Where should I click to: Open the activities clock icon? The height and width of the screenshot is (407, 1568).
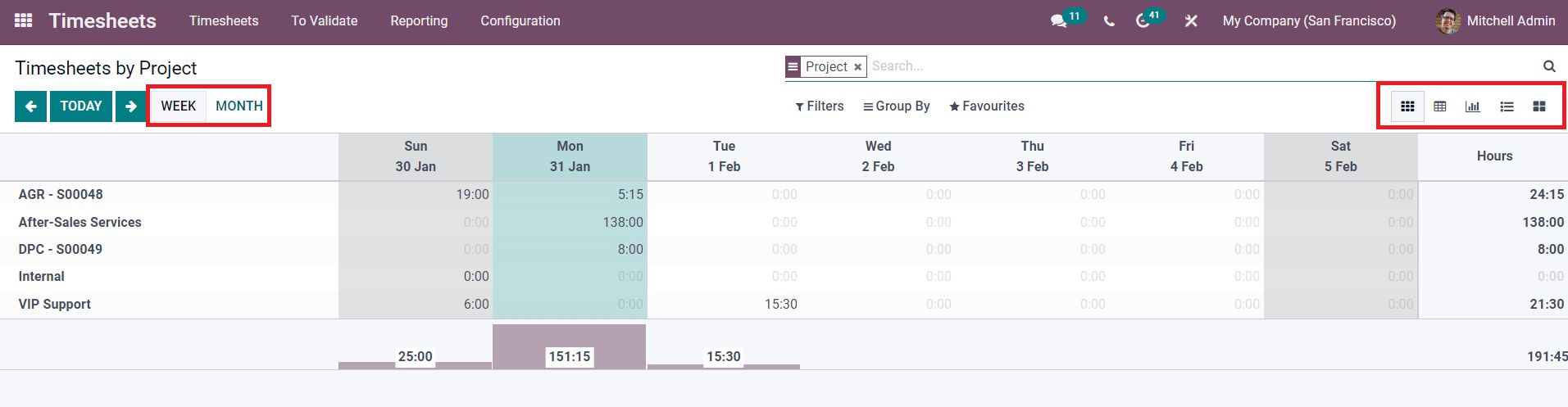pyautogui.click(x=1143, y=21)
